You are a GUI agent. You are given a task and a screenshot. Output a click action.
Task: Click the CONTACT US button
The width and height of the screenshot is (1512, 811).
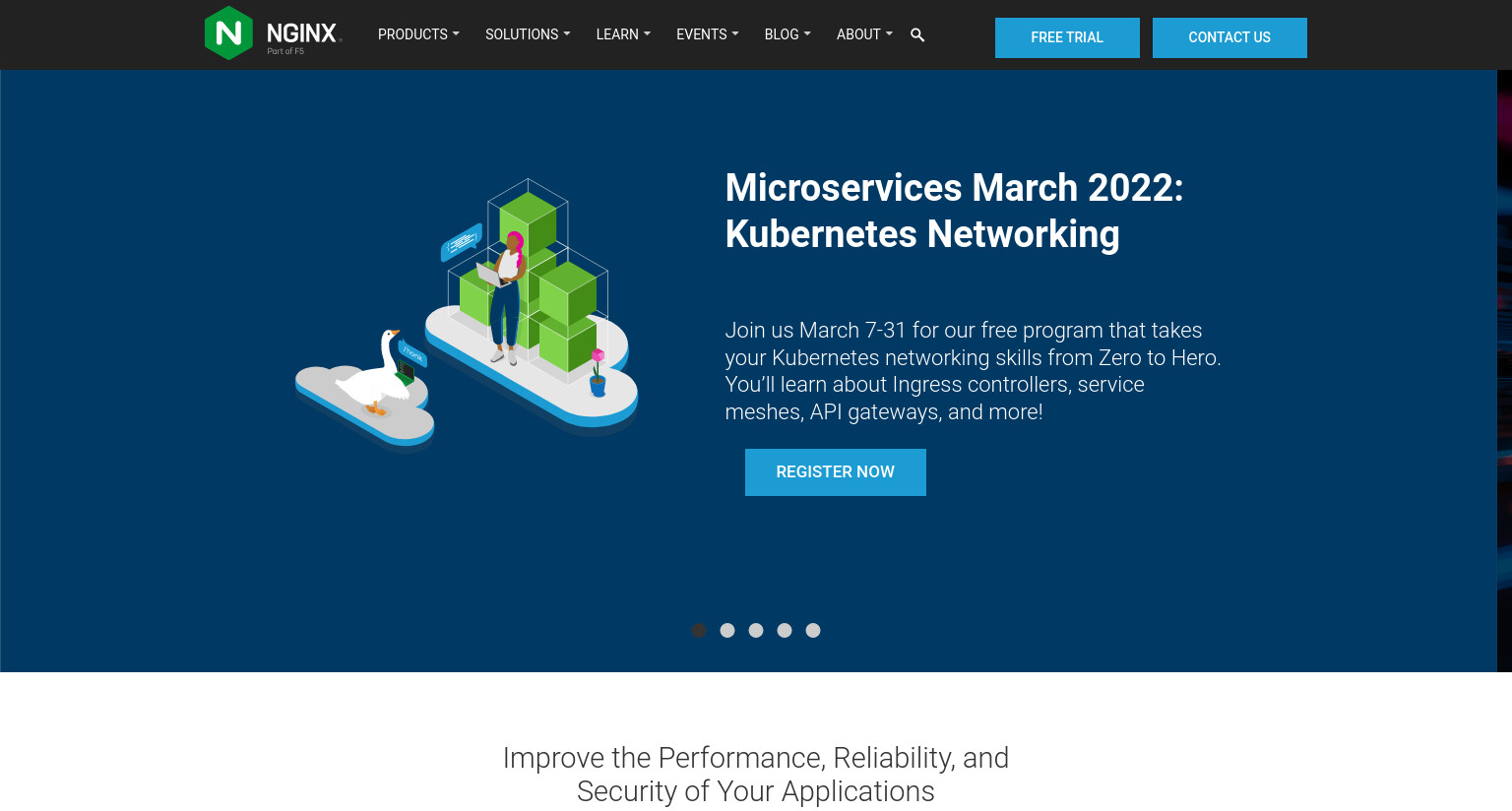(x=1229, y=37)
